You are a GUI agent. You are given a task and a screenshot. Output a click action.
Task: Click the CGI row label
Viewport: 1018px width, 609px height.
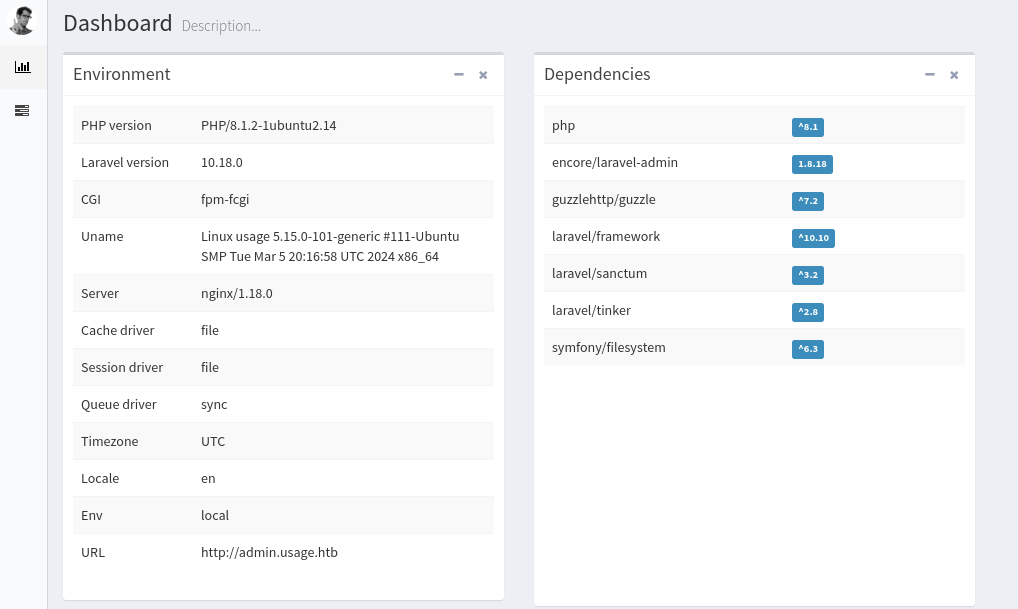pos(91,199)
